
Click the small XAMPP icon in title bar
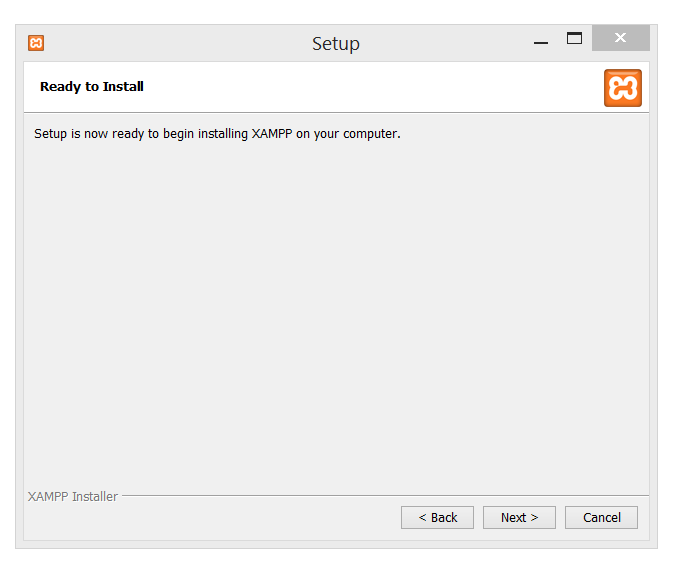(36, 43)
